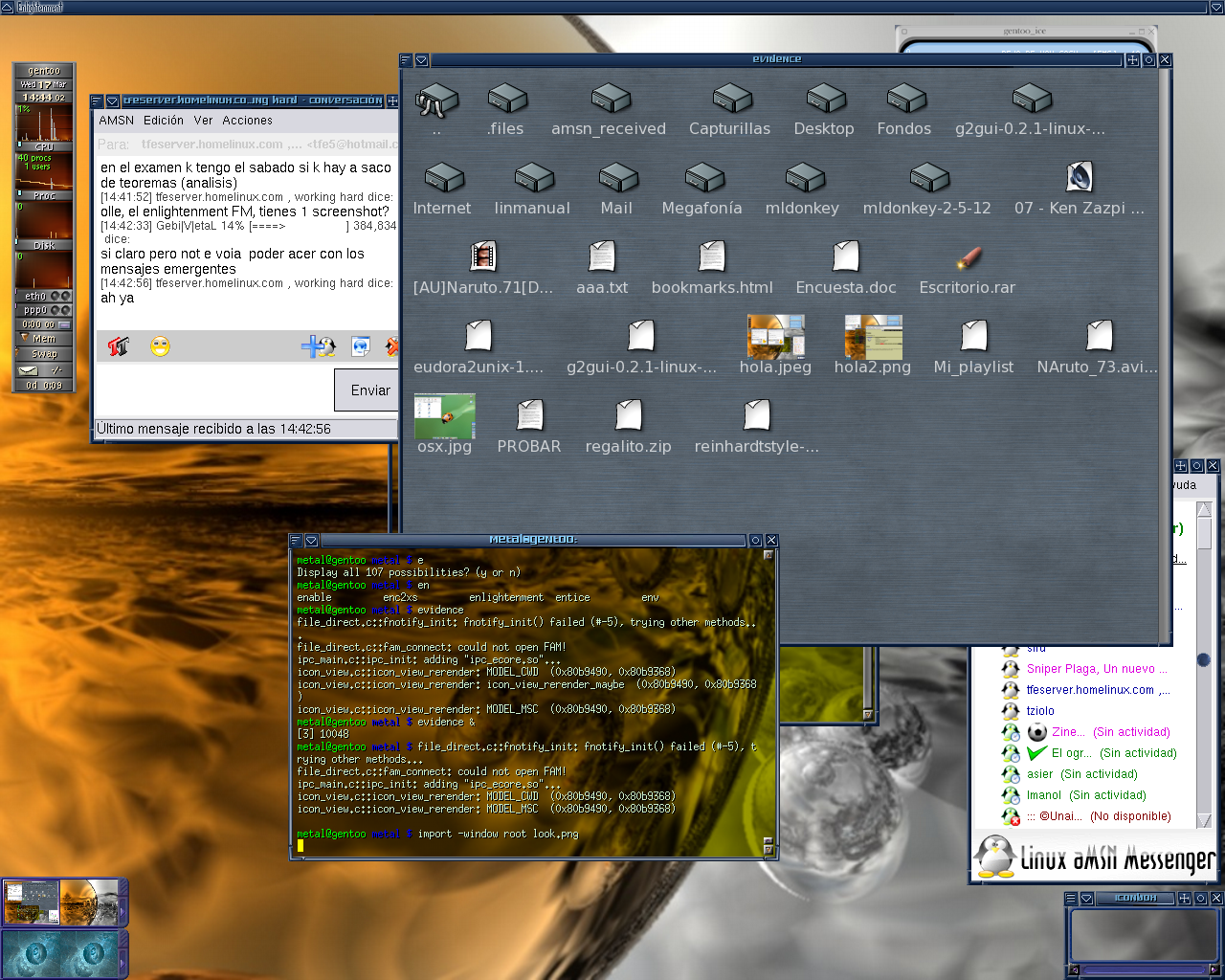
Task: Open the contact "Sniper Plaga, Un nuevo ..."
Action: (x=1097, y=669)
